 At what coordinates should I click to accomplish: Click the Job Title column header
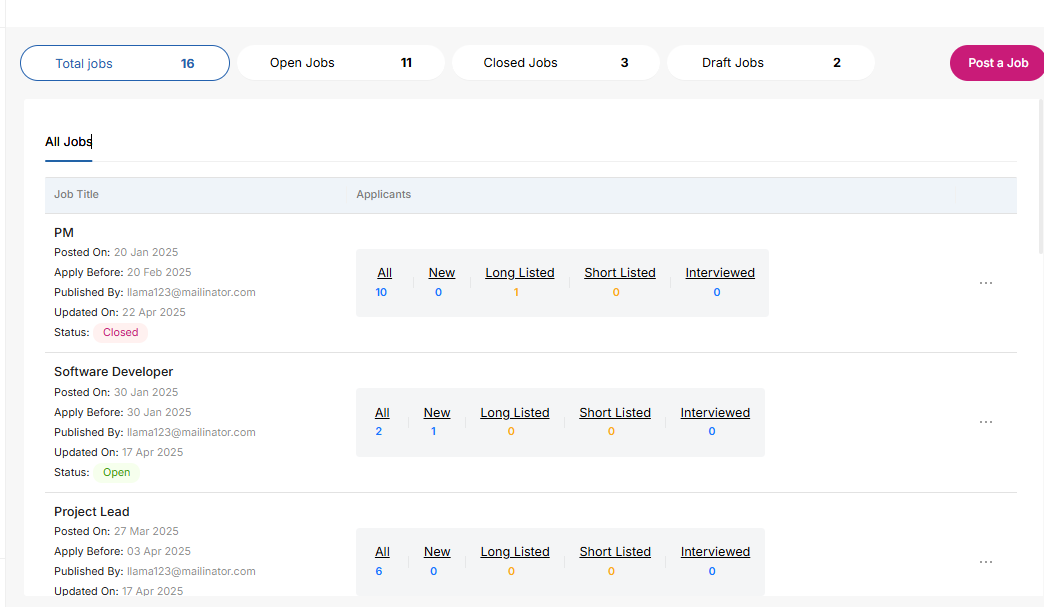pos(76,195)
